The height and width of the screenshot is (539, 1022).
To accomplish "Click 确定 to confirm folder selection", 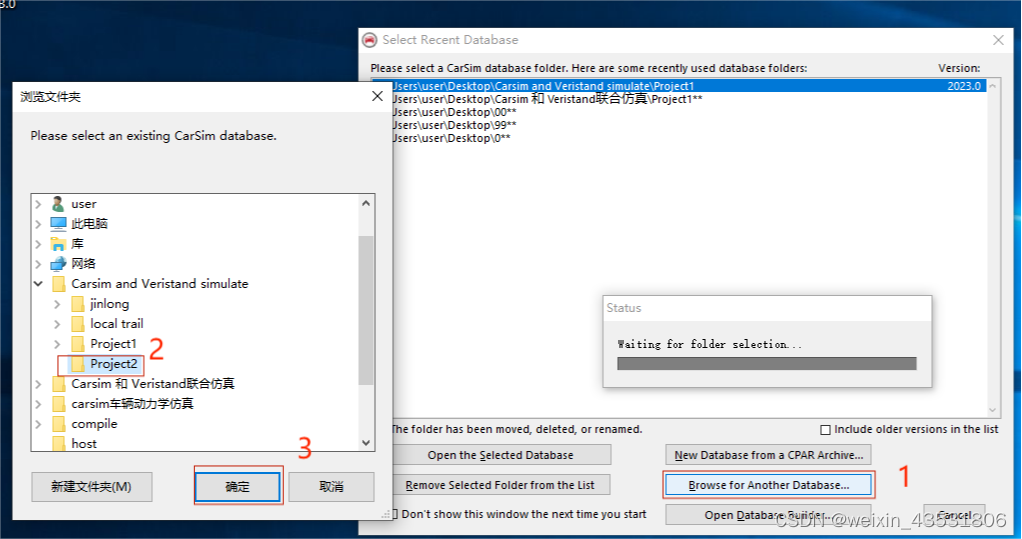I will coord(238,487).
